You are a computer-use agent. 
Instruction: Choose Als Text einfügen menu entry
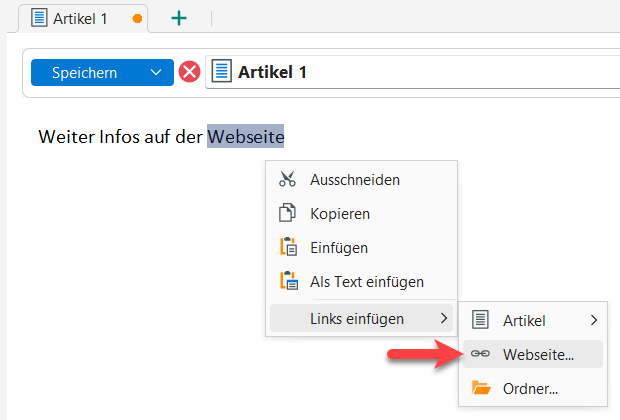pos(367,282)
